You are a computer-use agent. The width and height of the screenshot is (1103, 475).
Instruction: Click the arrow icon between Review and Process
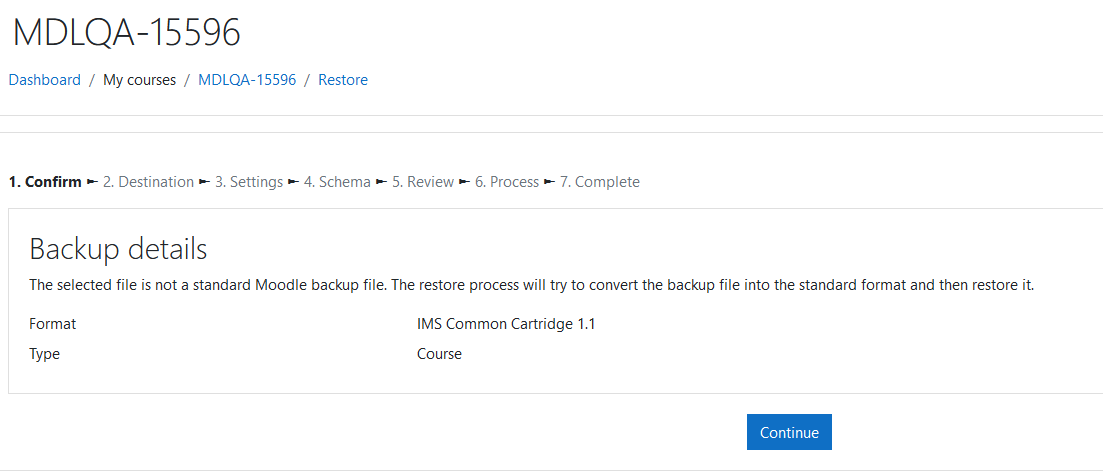pyautogui.click(x=464, y=182)
